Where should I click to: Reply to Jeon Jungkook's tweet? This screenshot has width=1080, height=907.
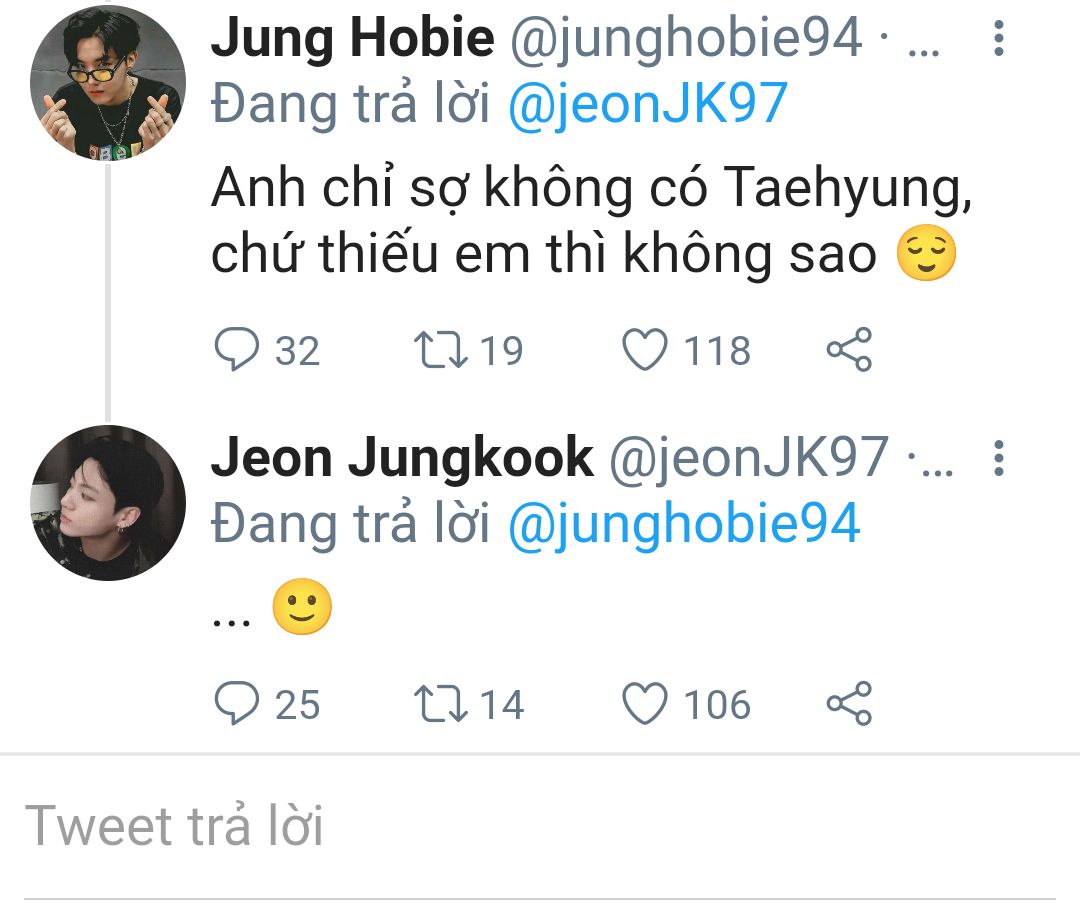[x=237, y=704]
